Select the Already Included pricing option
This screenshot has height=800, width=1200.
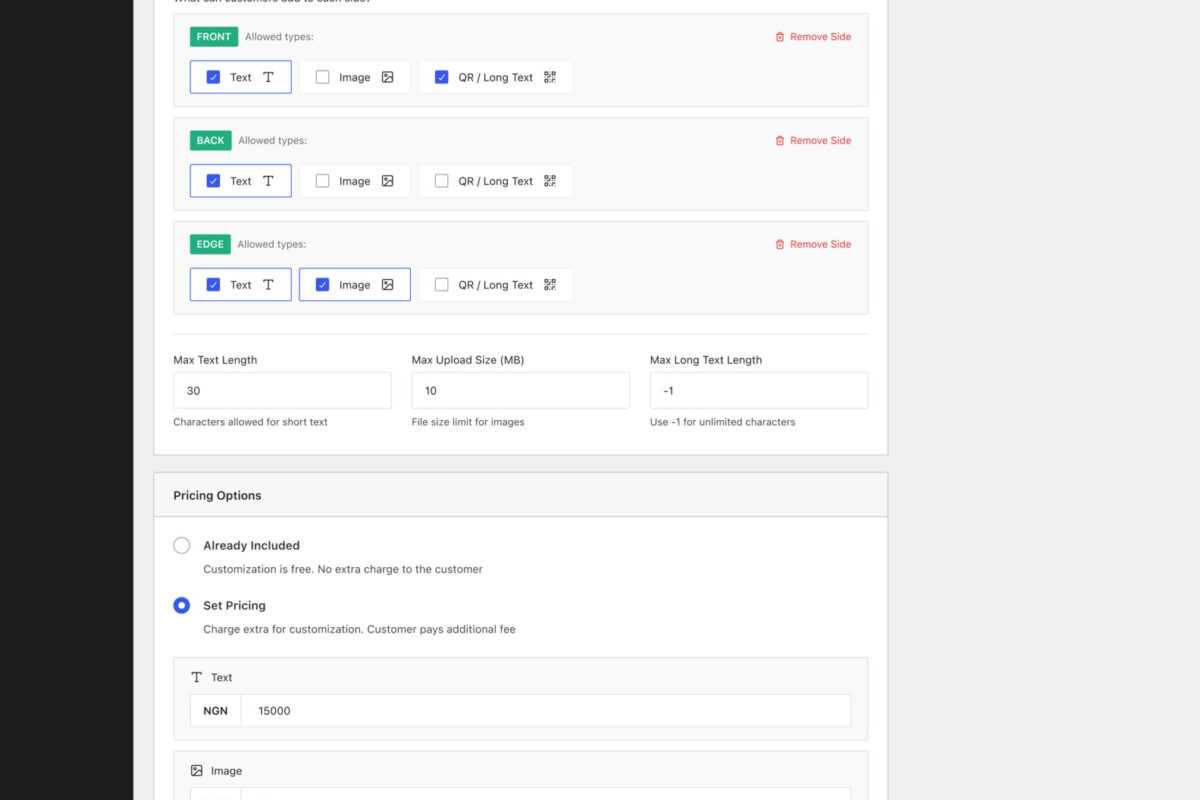182,545
